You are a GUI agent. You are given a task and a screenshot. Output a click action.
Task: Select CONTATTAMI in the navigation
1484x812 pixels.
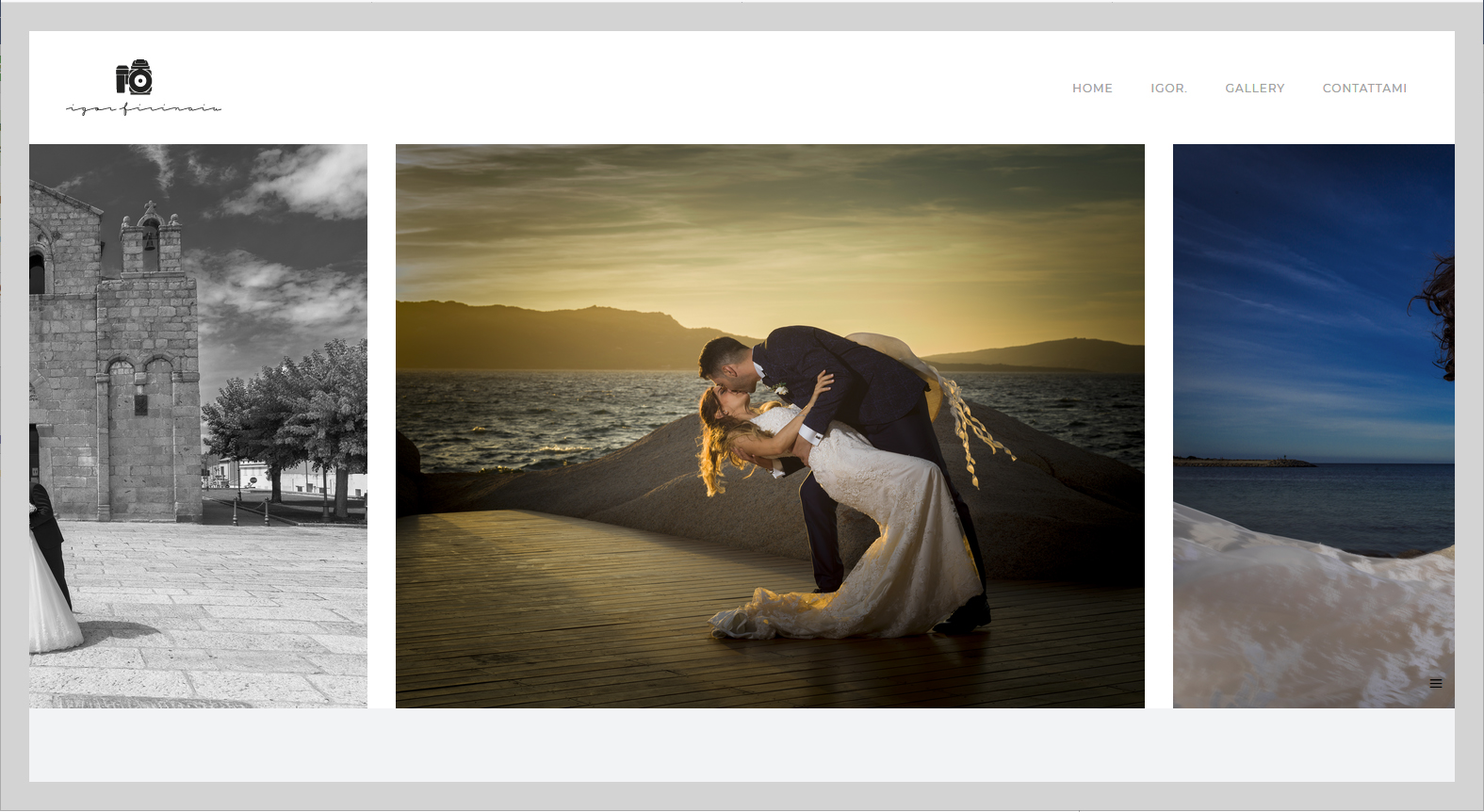(1364, 89)
